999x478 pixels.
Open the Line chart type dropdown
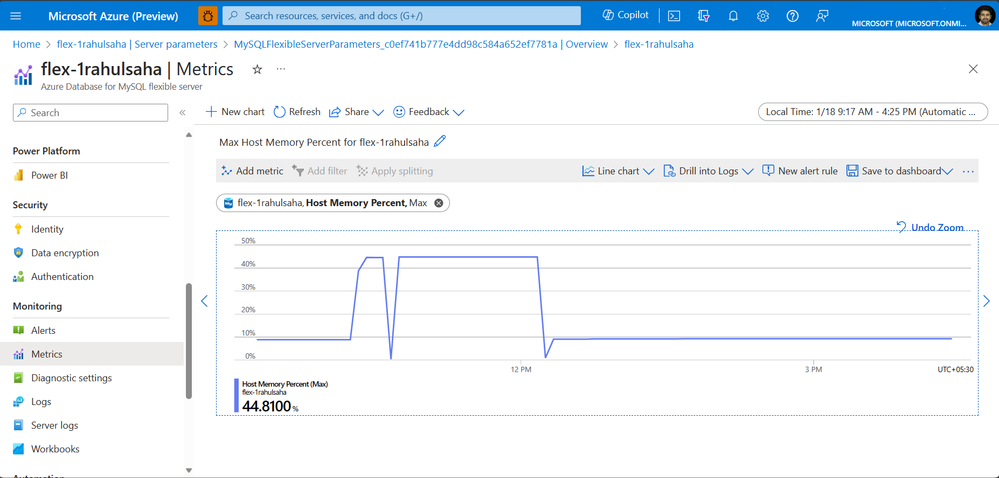tap(618, 171)
